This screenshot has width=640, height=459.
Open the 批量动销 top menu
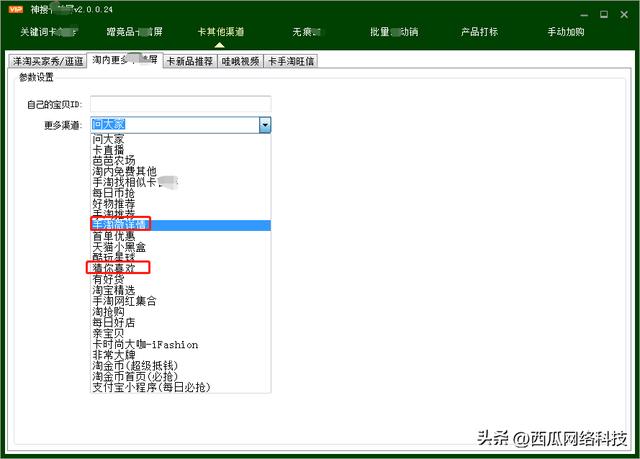coord(394,32)
